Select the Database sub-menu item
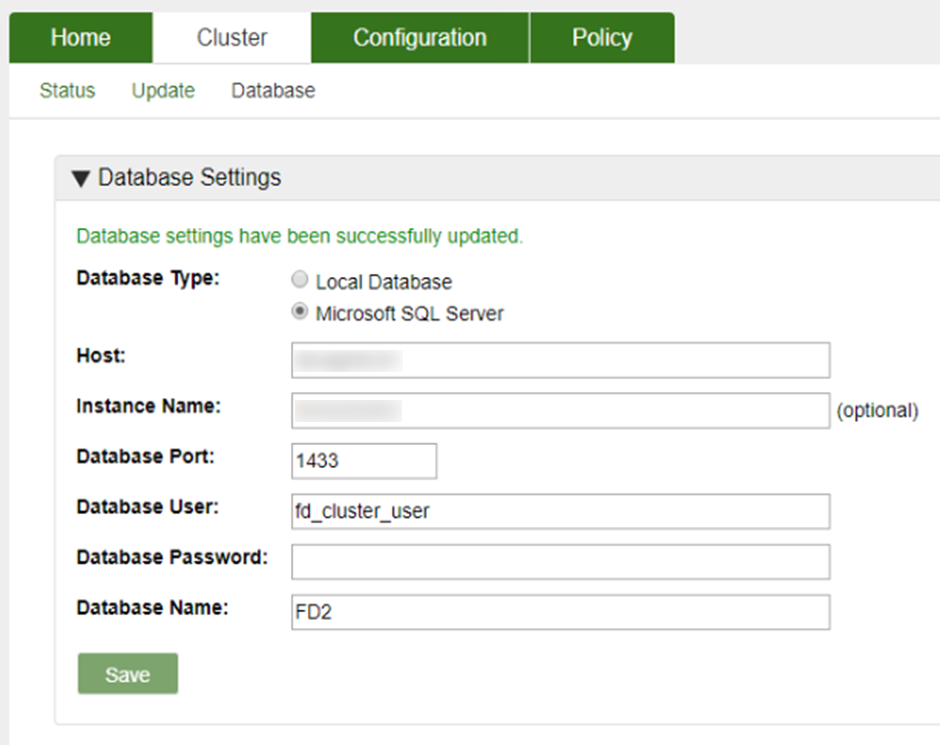 272,90
